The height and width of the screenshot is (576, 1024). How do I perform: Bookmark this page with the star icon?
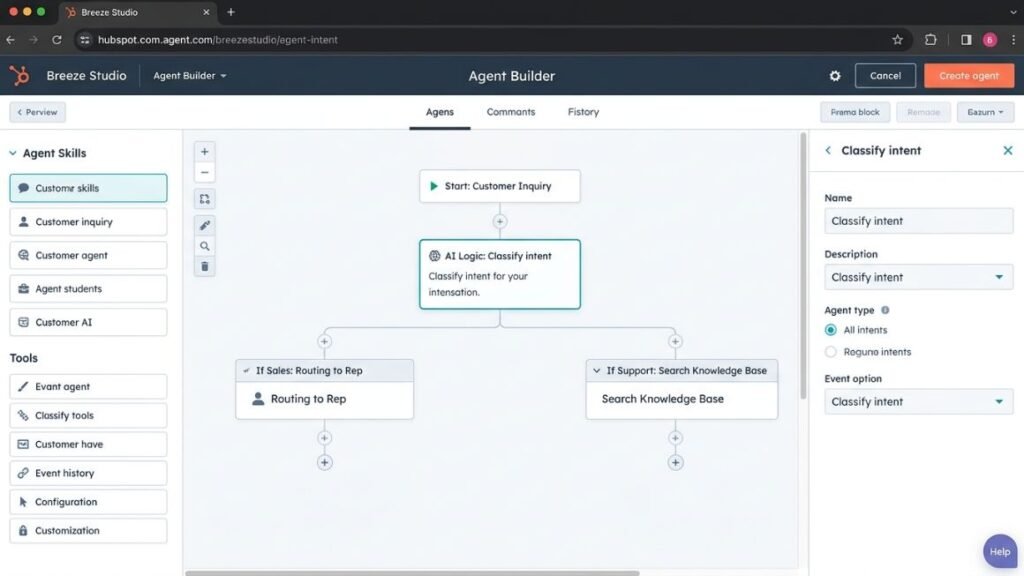tap(897, 40)
